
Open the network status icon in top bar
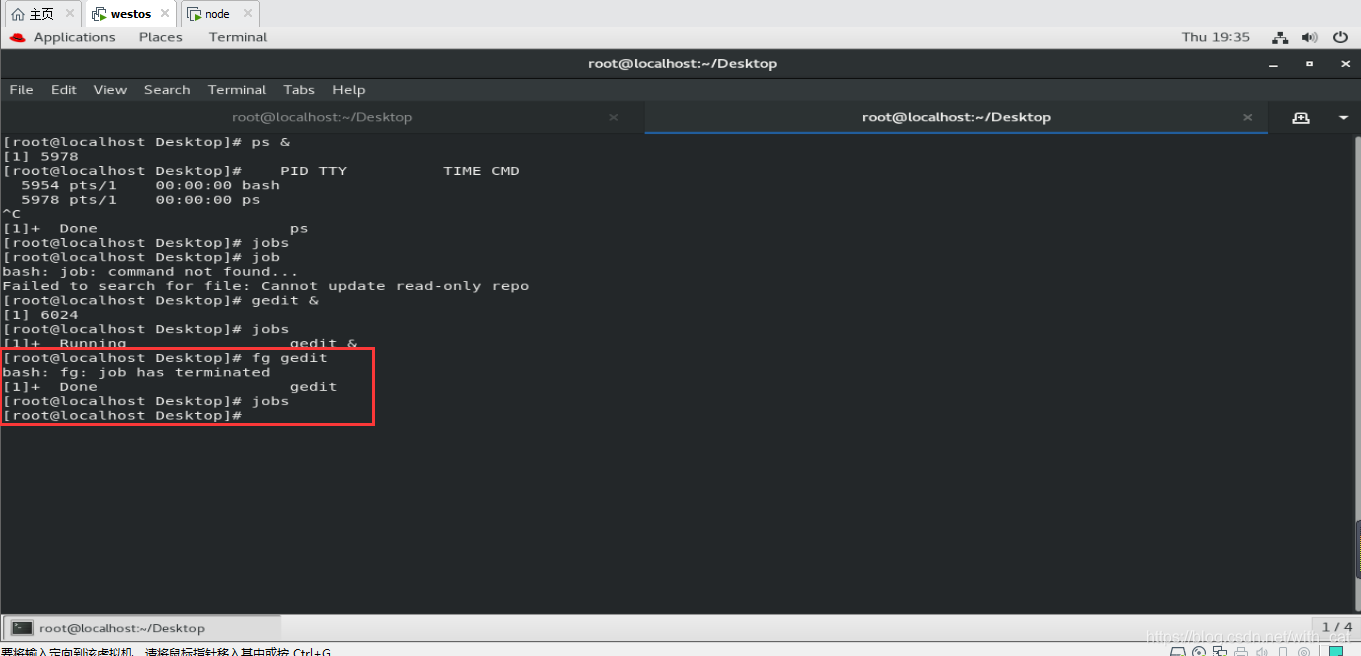pyautogui.click(x=1280, y=37)
